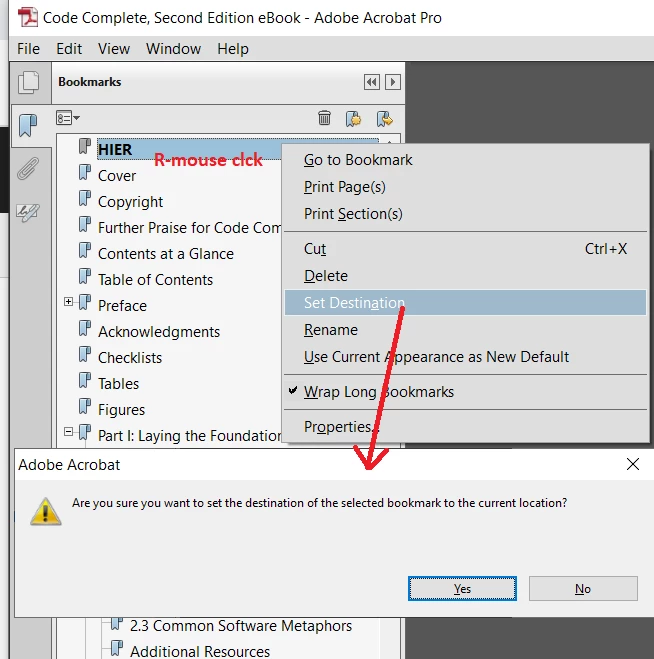Open the Attachments paperclip panel icon

(x=28, y=169)
